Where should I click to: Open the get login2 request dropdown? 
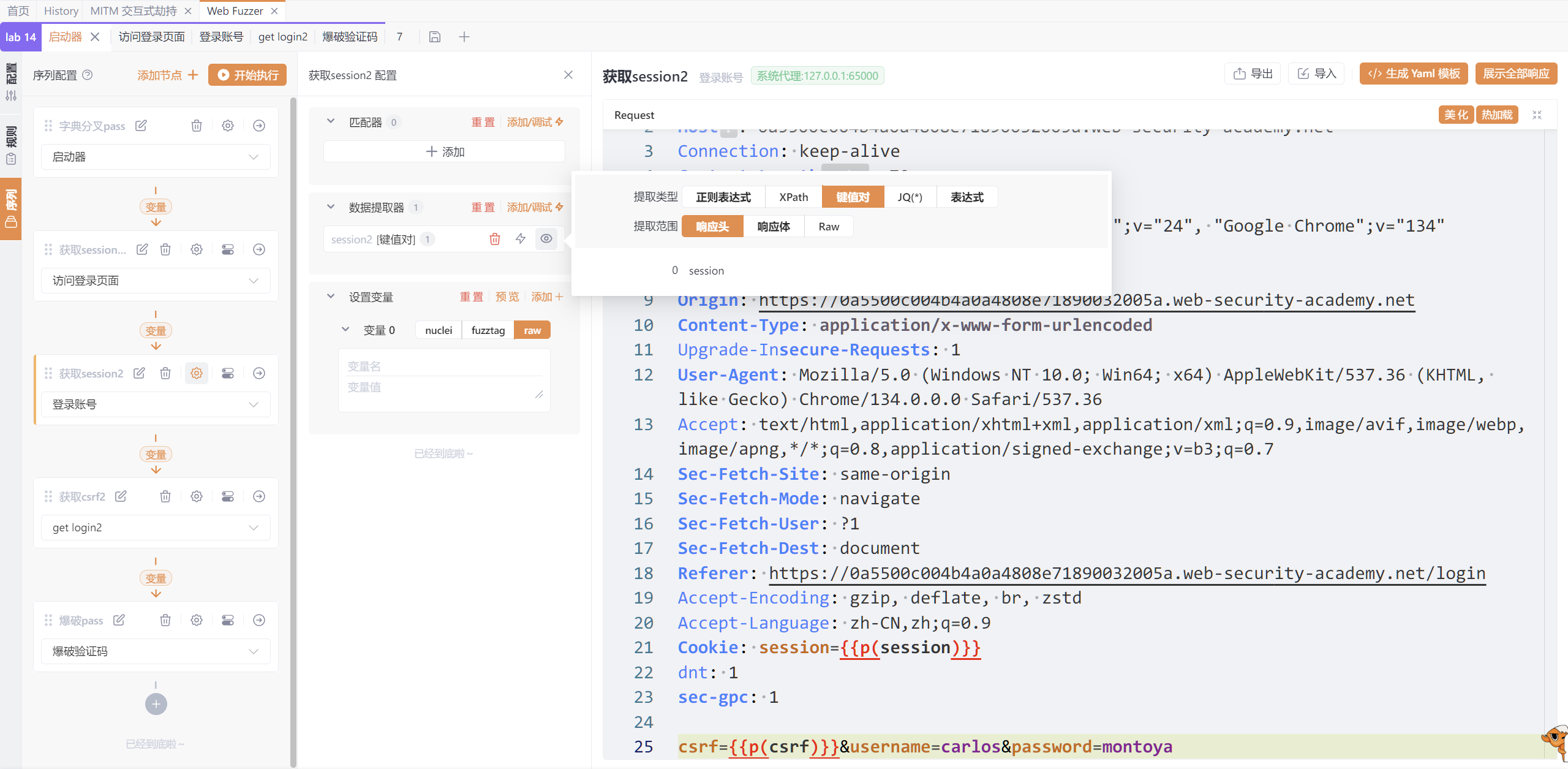point(156,528)
